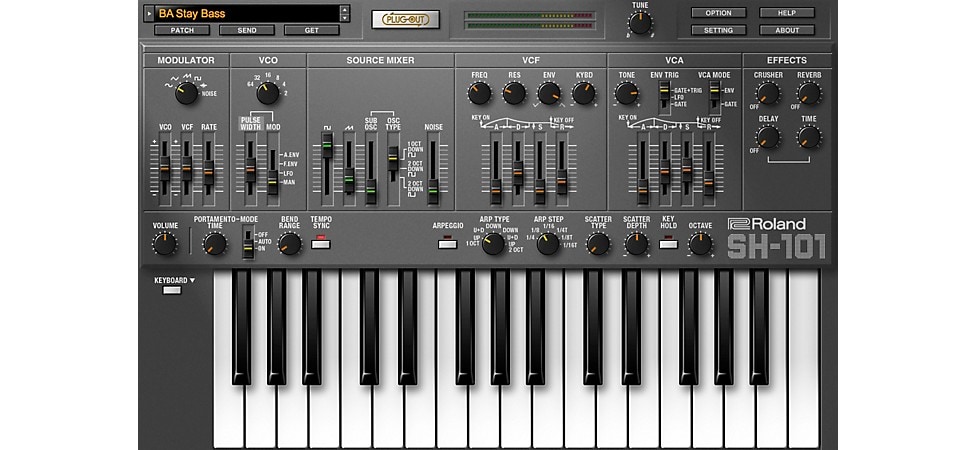Toggle the KEY HOLD button

click(x=669, y=244)
